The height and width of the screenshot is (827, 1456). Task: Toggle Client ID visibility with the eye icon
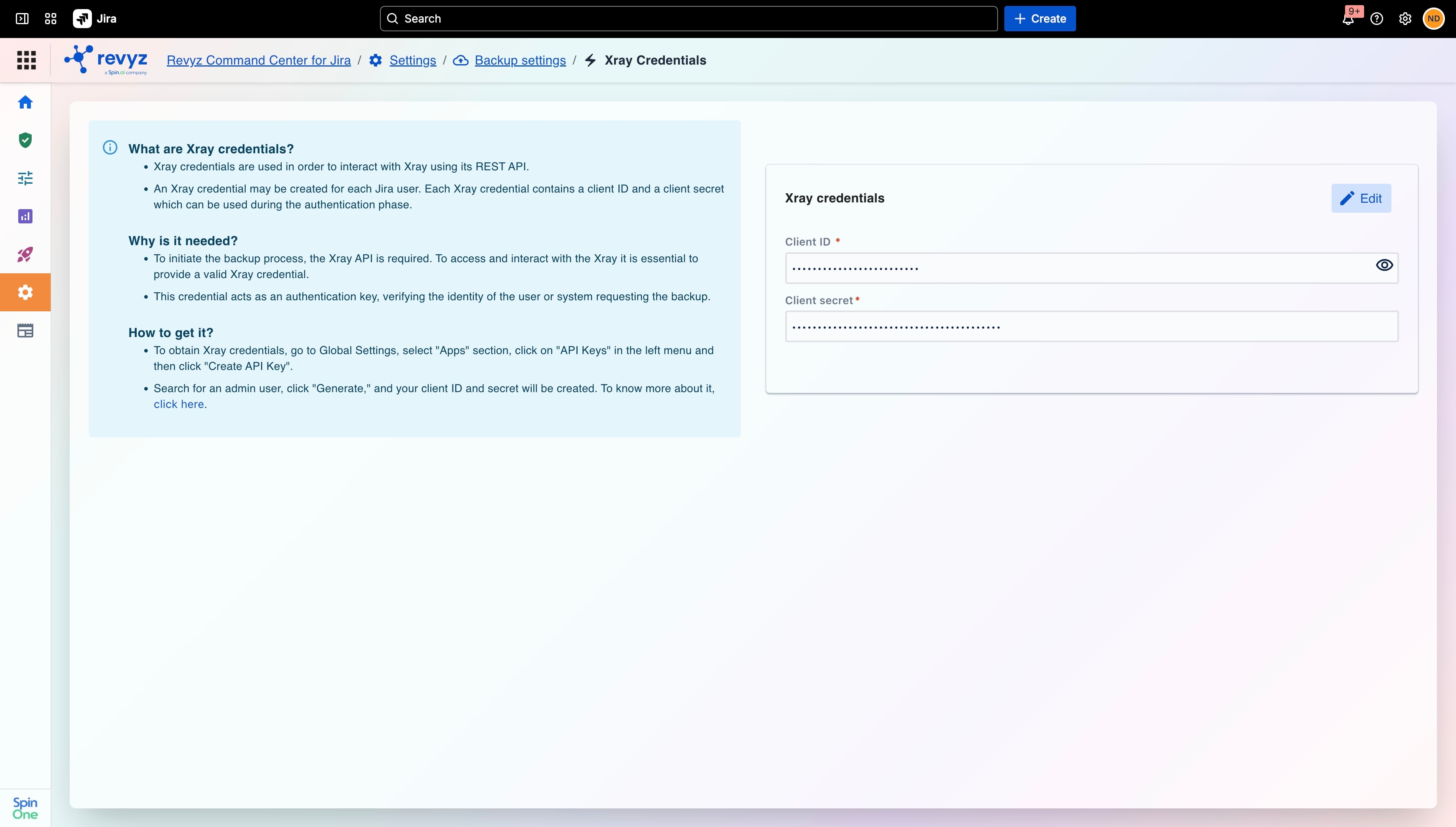tap(1384, 265)
